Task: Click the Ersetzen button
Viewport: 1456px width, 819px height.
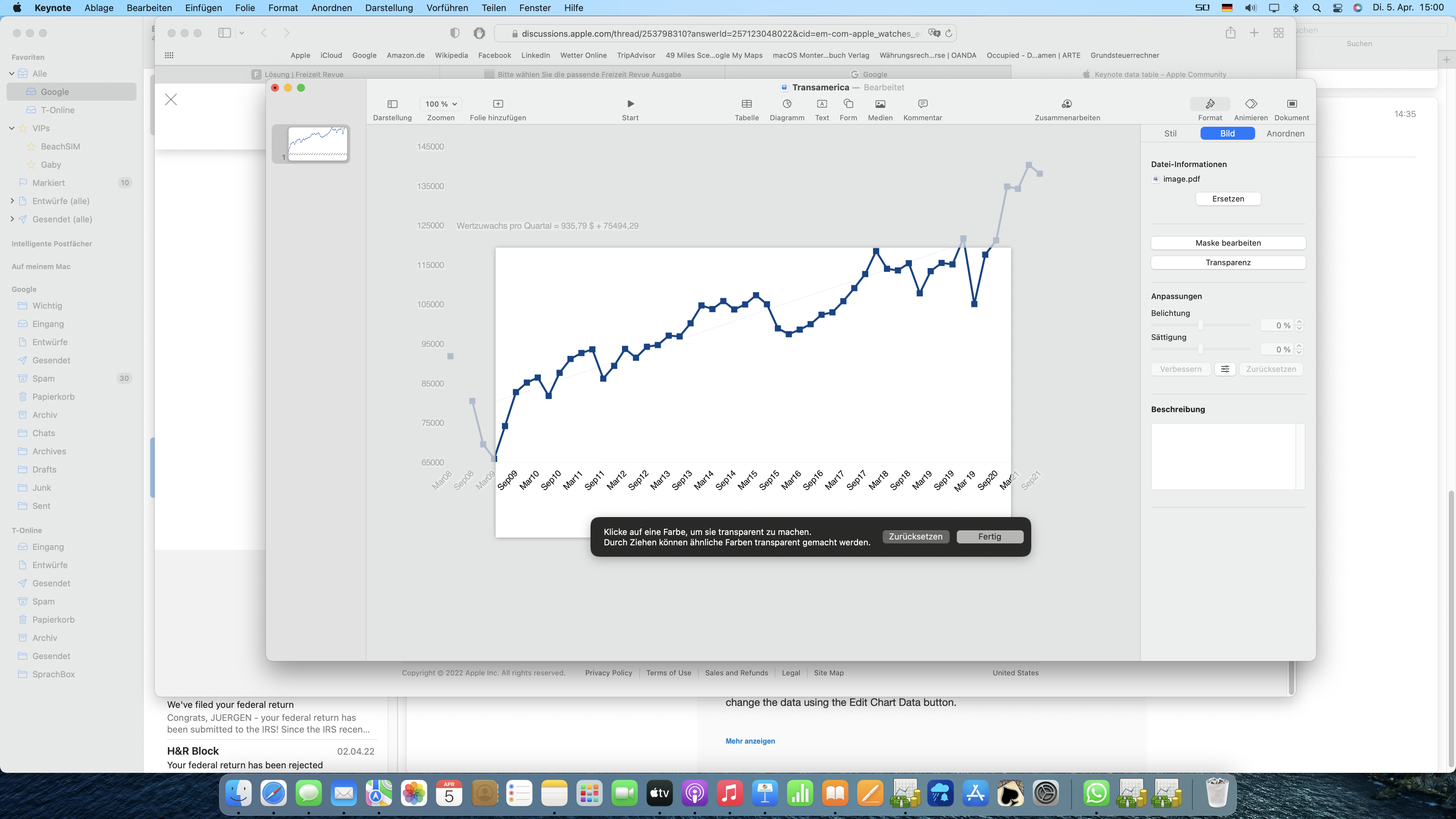Action: tap(1228, 199)
